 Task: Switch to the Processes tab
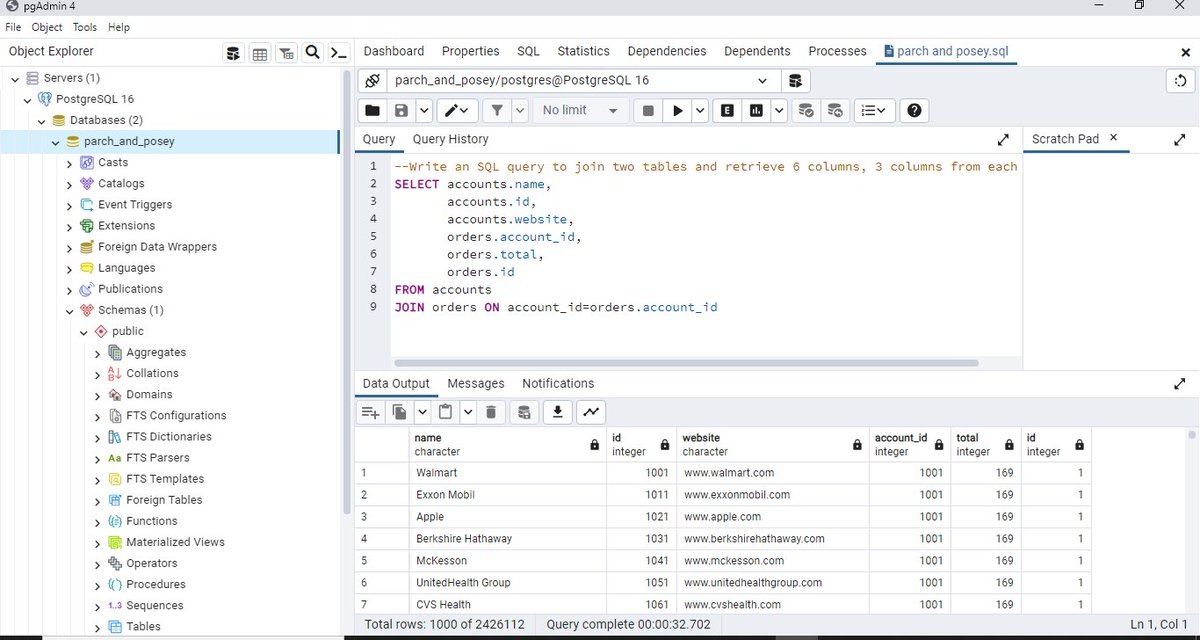click(838, 51)
